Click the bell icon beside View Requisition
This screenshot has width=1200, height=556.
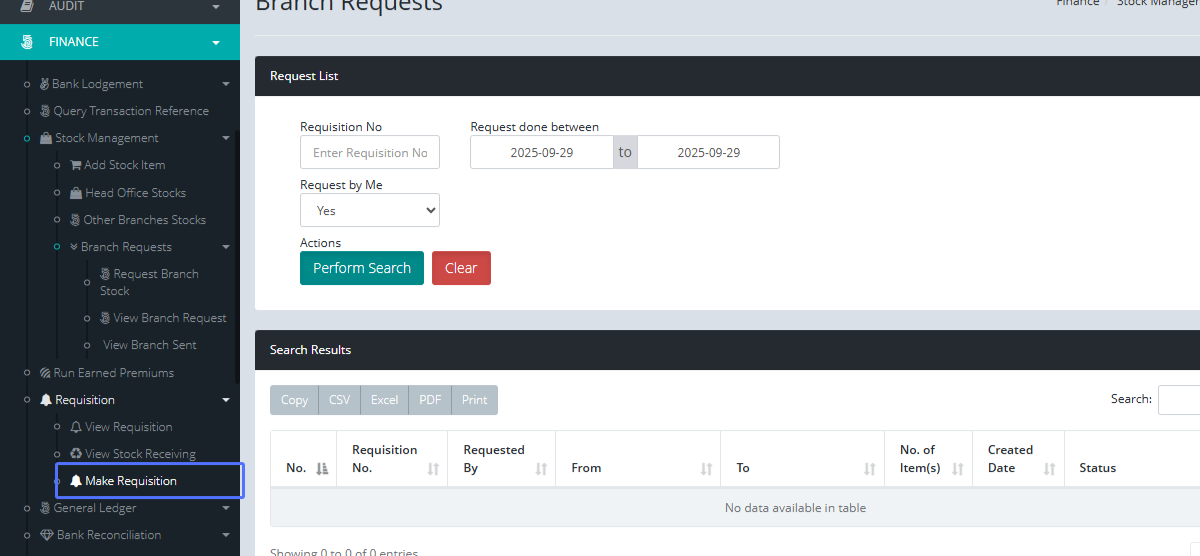76,427
